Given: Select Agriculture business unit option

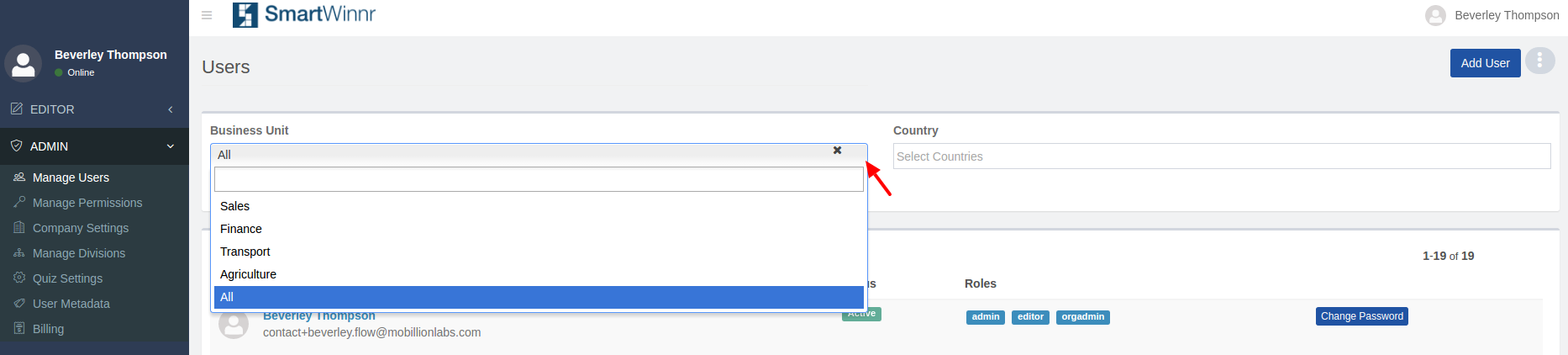Looking at the screenshot, I should [249, 274].
